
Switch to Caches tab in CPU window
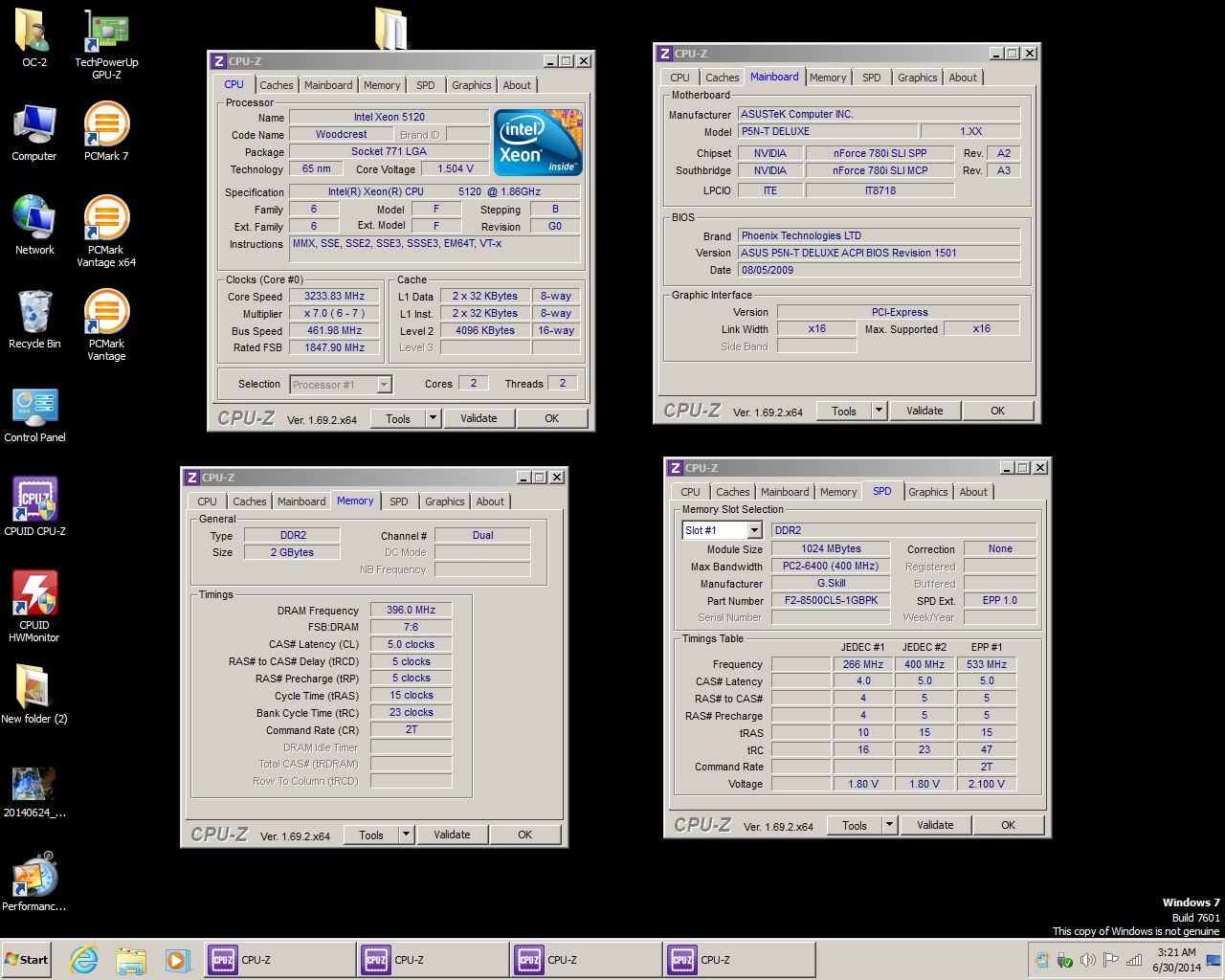(277, 85)
